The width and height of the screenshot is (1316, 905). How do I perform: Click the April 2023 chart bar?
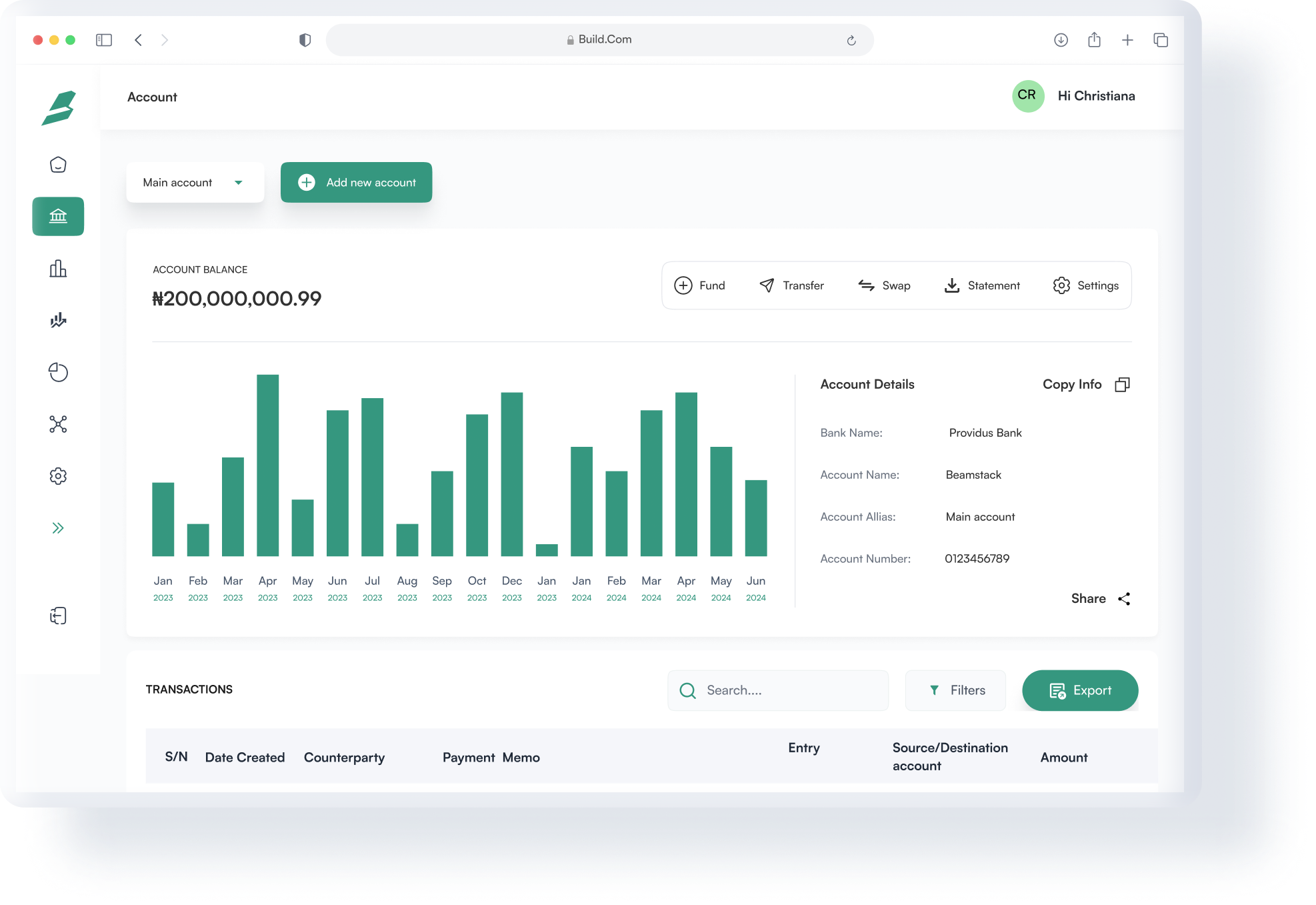pyautogui.click(x=267, y=466)
